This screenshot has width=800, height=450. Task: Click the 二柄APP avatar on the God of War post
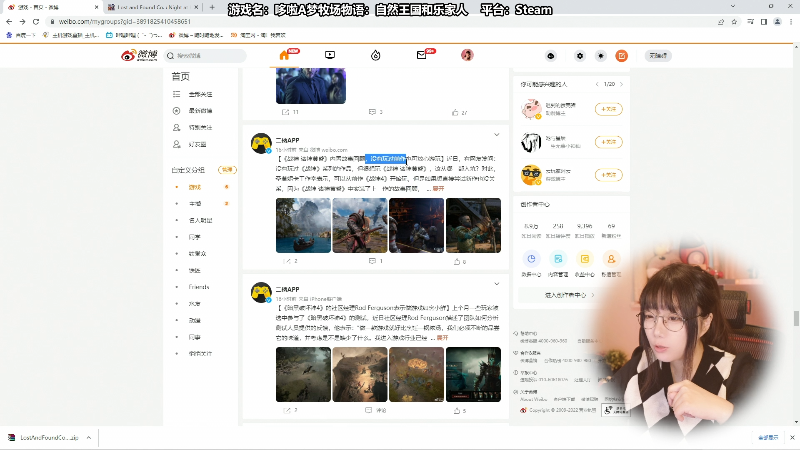(261, 143)
